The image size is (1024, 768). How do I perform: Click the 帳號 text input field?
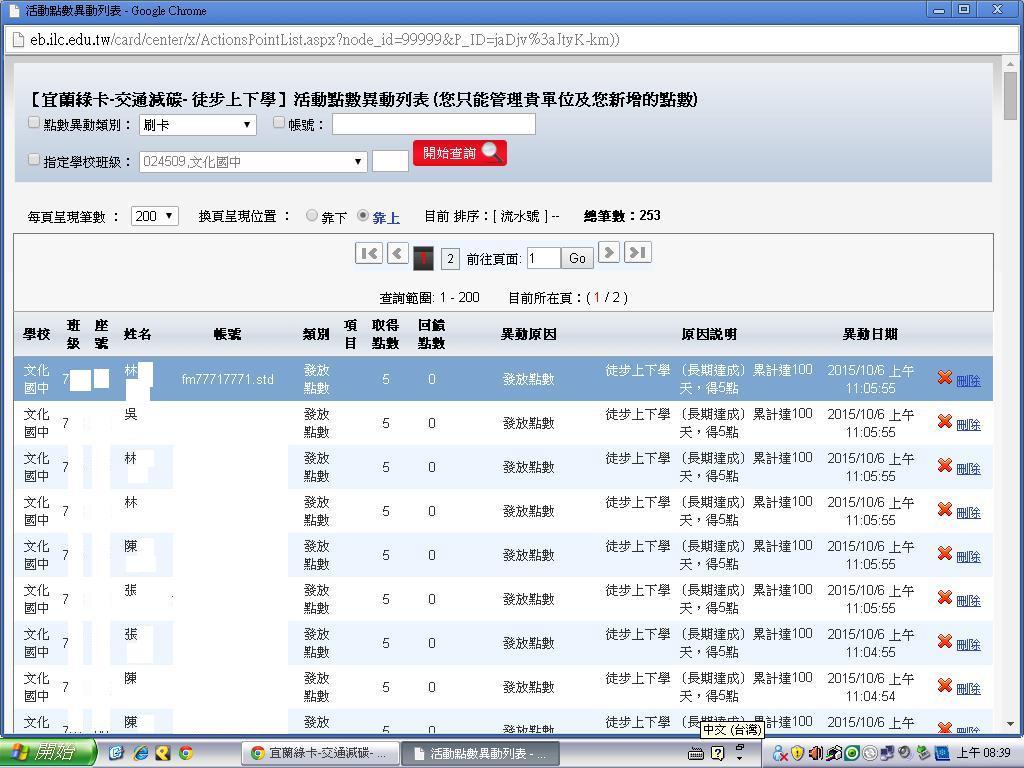coord(433,124)
